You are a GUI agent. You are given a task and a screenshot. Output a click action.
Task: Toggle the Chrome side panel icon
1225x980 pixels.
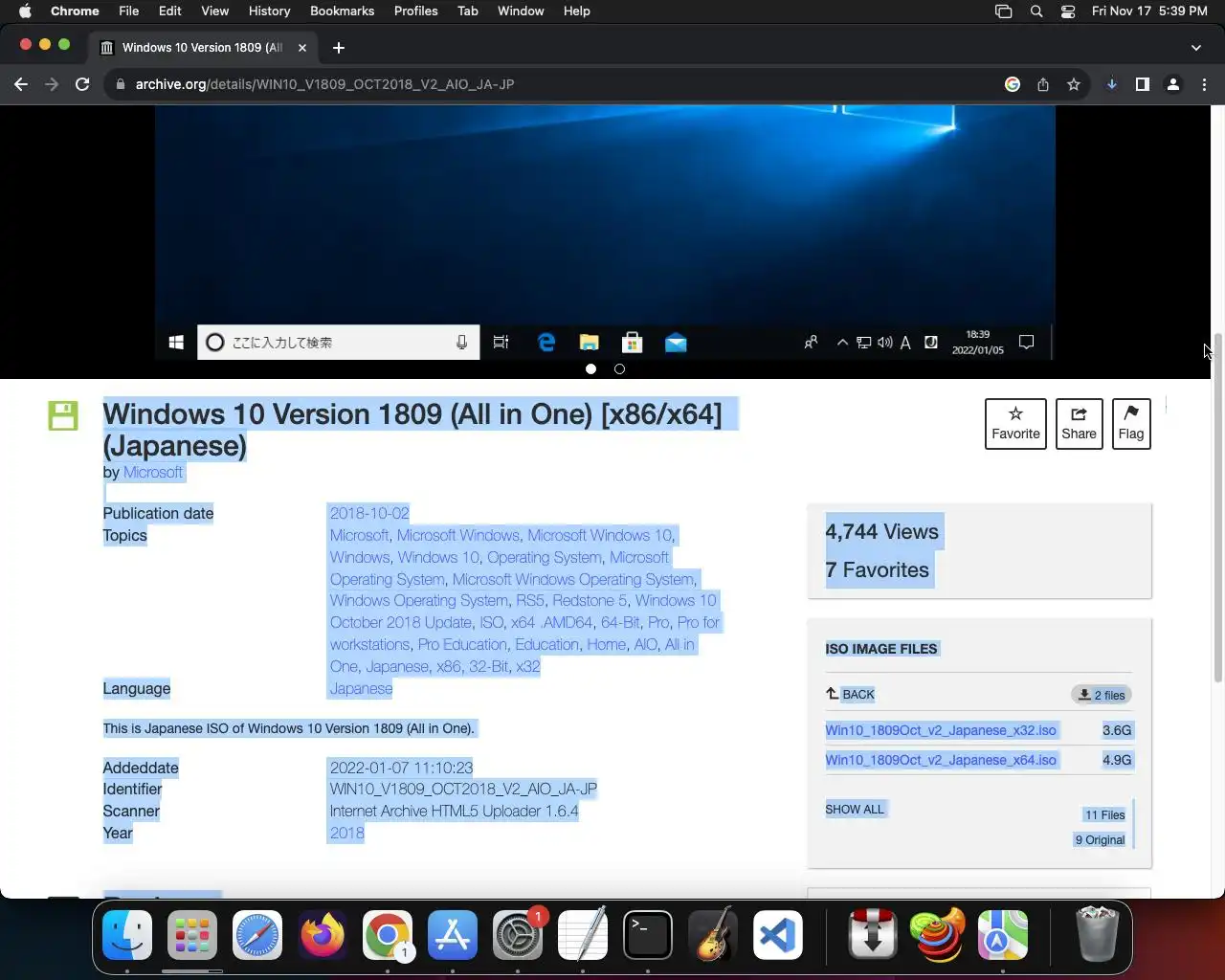[x=1143, y=84]
